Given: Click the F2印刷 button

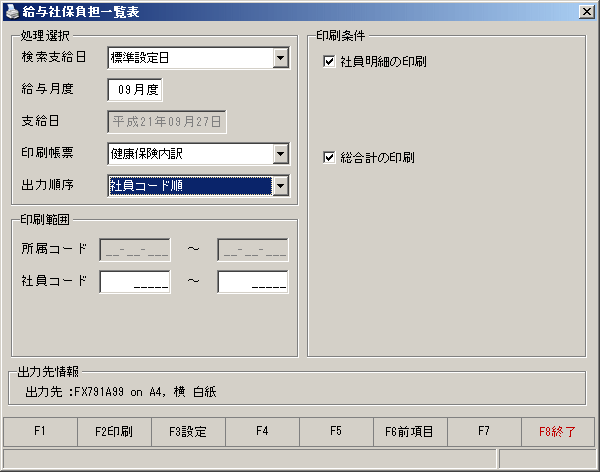Looking at the screenshot, I should pos(114,432).
